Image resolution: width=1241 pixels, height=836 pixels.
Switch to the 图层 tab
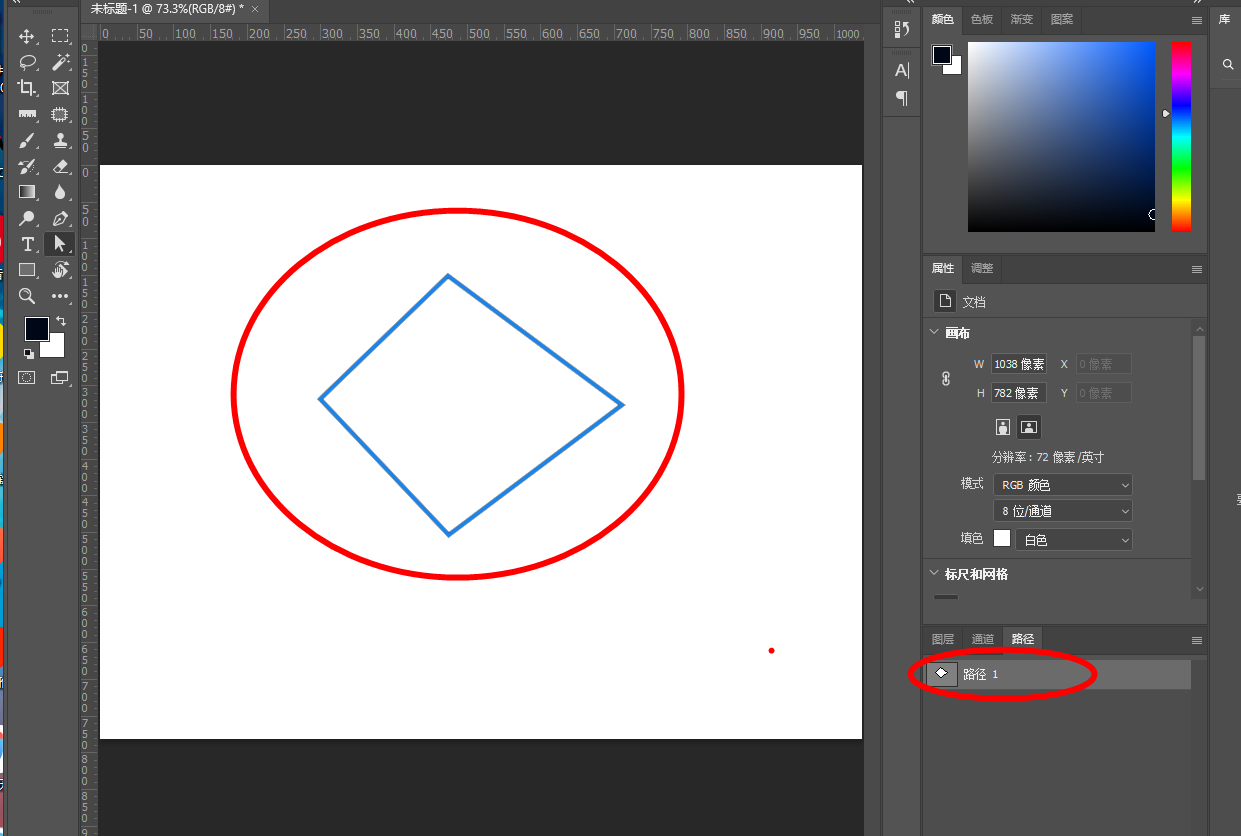tap(942, 639)
